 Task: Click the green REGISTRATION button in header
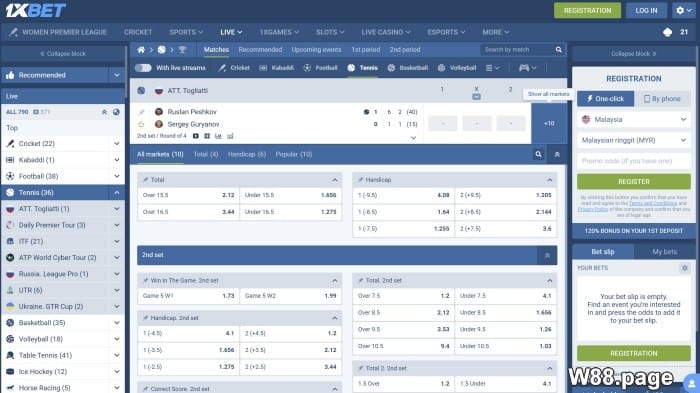click(x=587, y=10)
